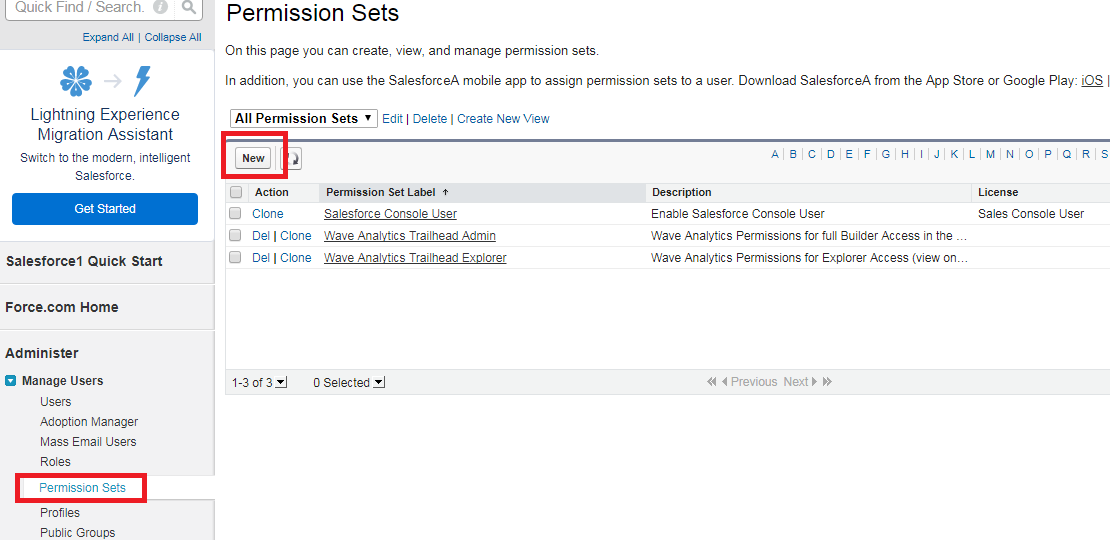This screenshot has width=1110, height=540.
Task: Filter list by letter M
Action: tap(990, 154)
